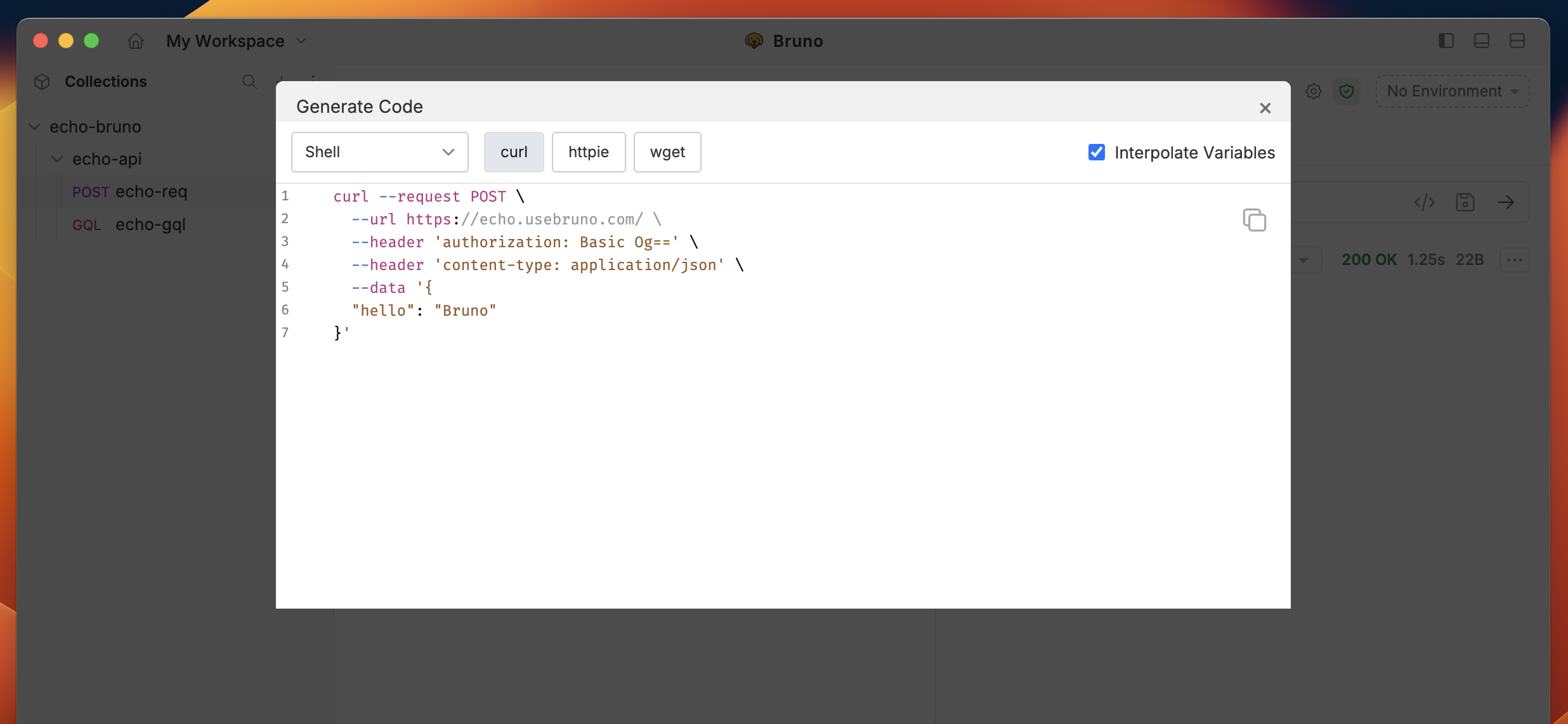
Task: Click the green security shield icon
Action: coord(1347,91)
